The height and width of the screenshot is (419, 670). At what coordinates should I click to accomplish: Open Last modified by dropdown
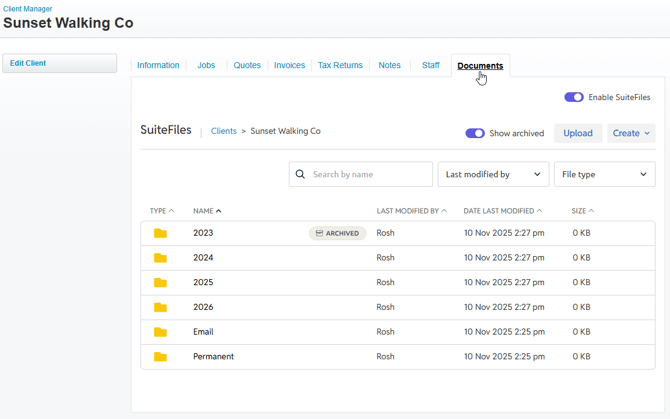click(494, 174)
